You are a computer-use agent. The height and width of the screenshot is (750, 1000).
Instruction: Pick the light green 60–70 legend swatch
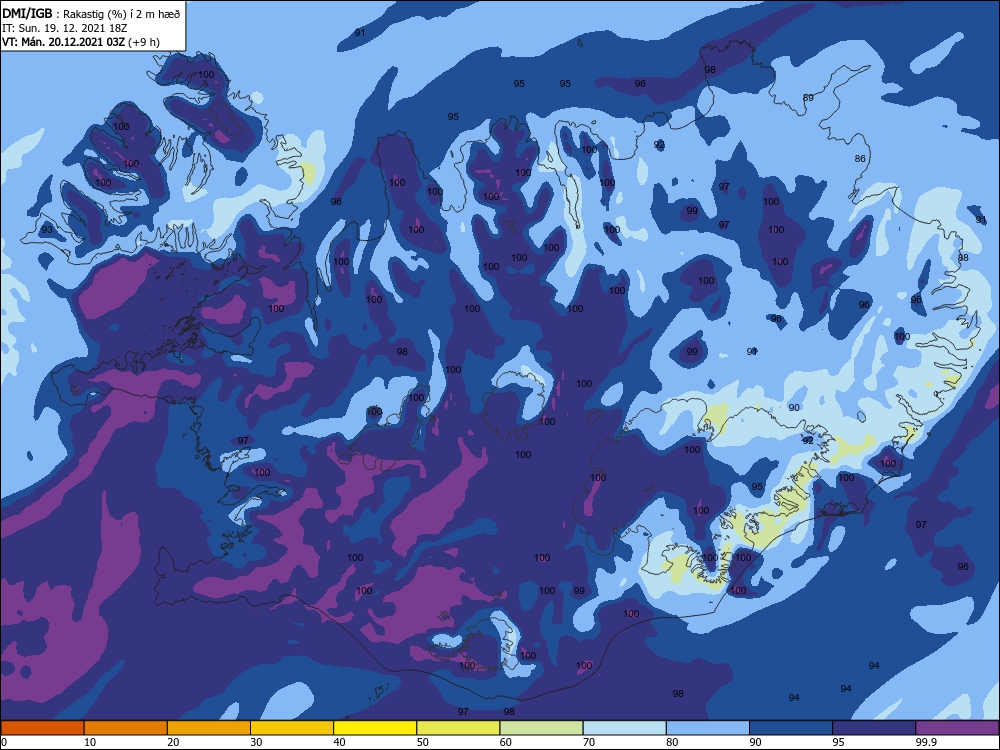[541, 728]
